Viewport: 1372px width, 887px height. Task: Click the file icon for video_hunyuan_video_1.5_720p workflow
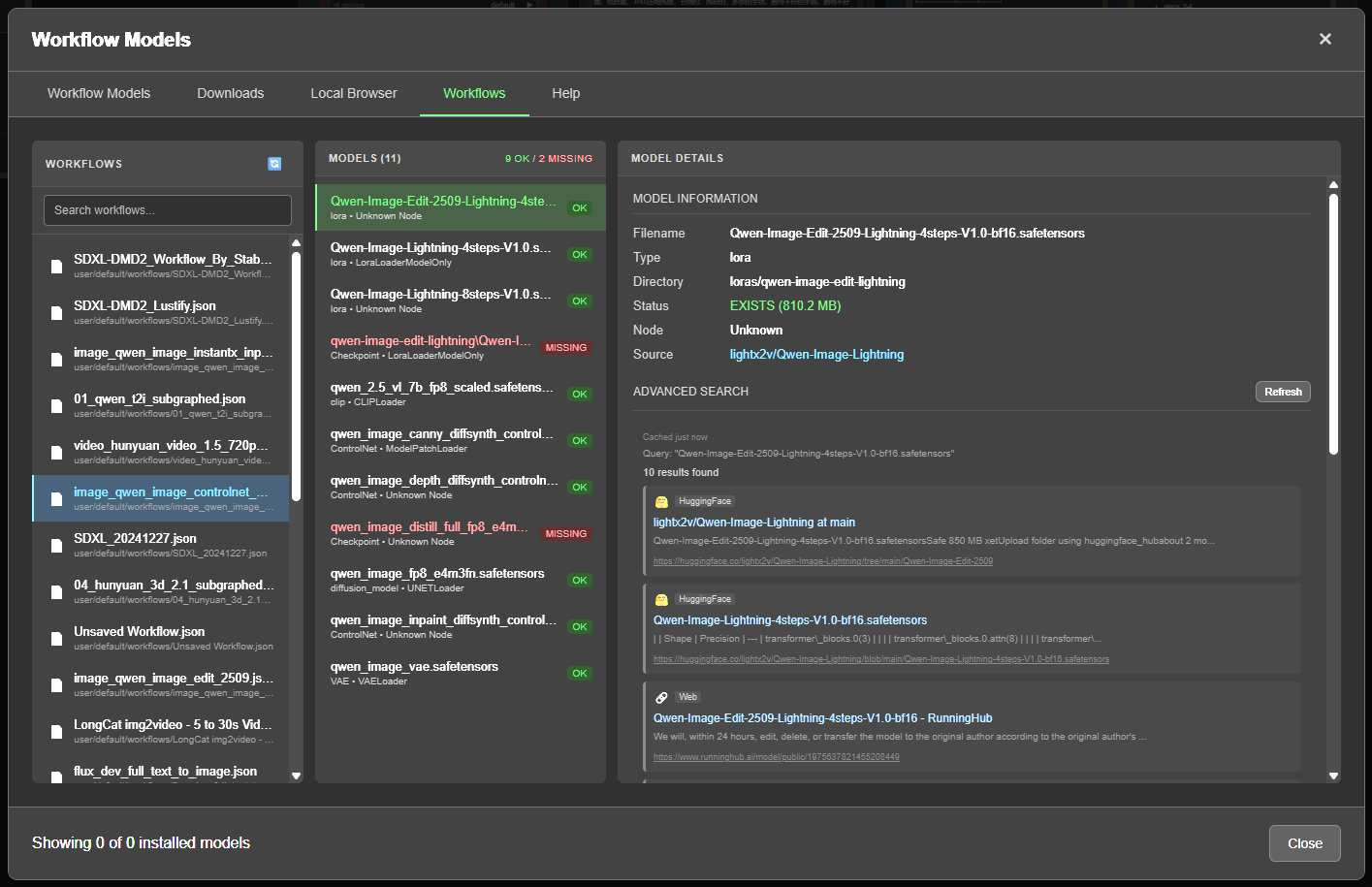coord(56,453)
